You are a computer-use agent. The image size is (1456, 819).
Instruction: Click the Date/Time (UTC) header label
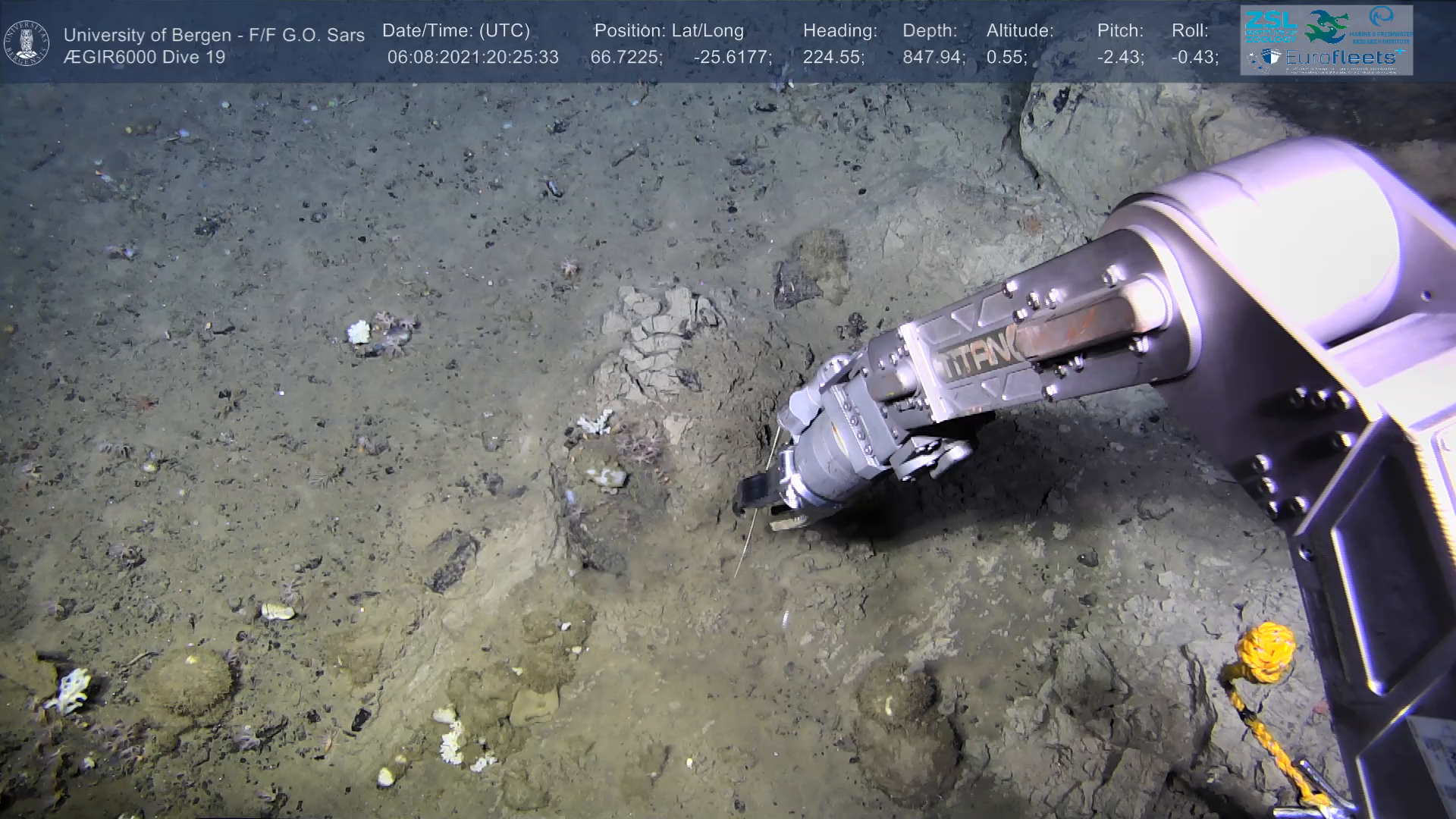coord(456,31)
